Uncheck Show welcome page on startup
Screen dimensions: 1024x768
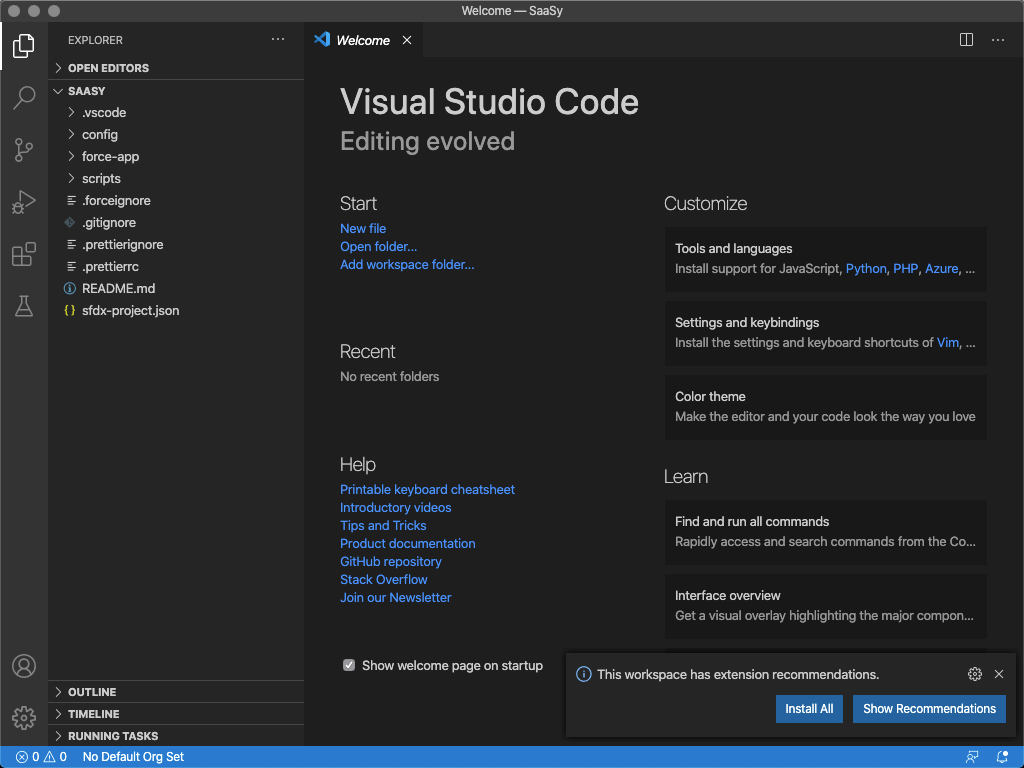349,665
